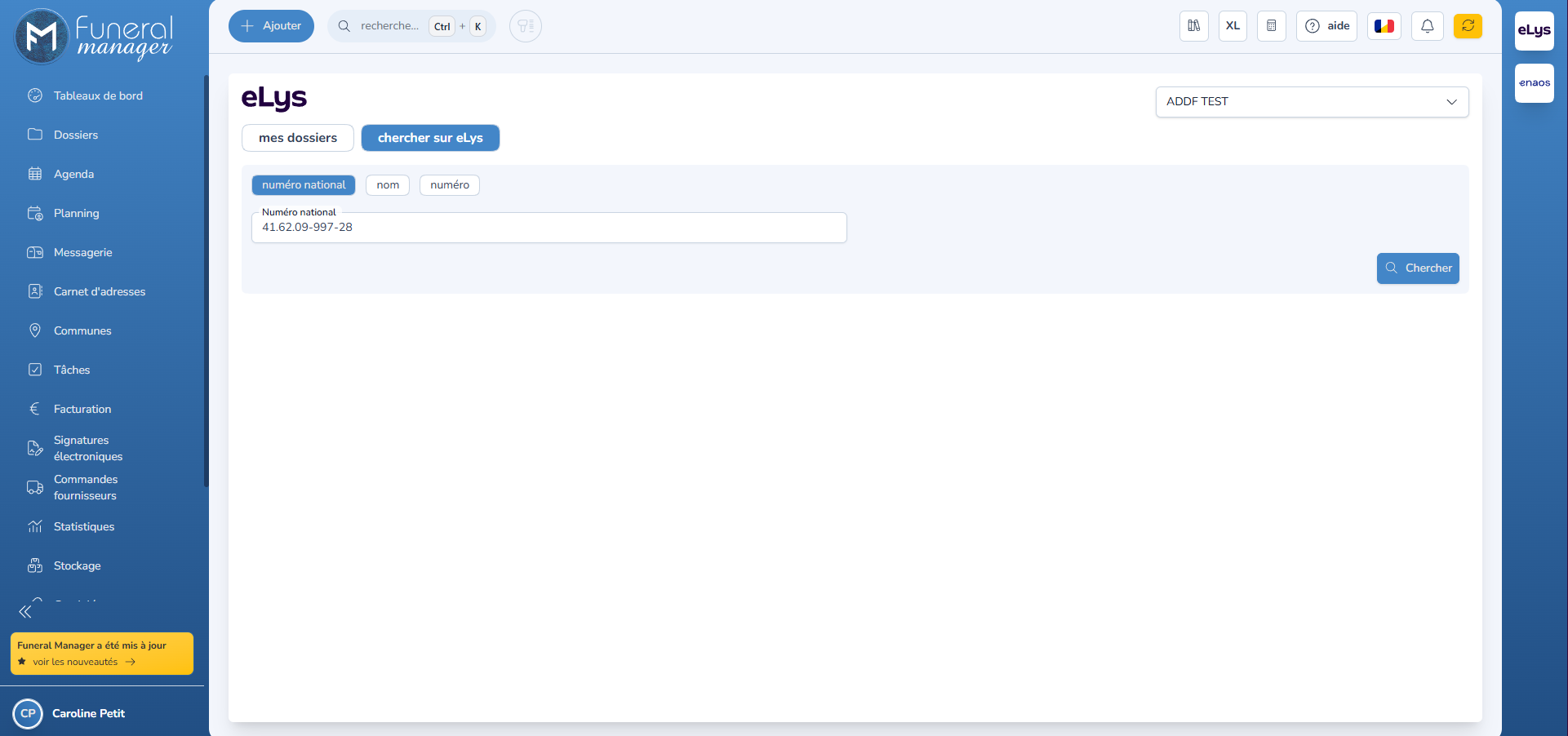The height and width of the screenshot is (736, 1568).
Task: Click the sidebar vertical scrollbar
Action: (207, 281)
